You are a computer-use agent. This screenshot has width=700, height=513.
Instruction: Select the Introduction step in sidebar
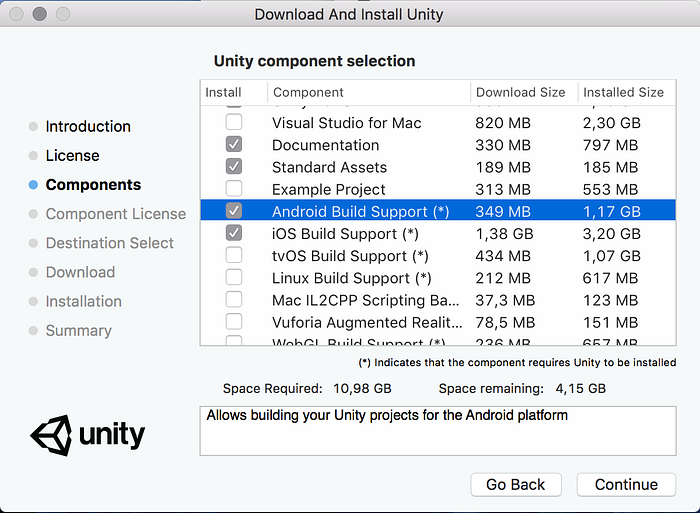pyautogui.click(x=88, y=127)
